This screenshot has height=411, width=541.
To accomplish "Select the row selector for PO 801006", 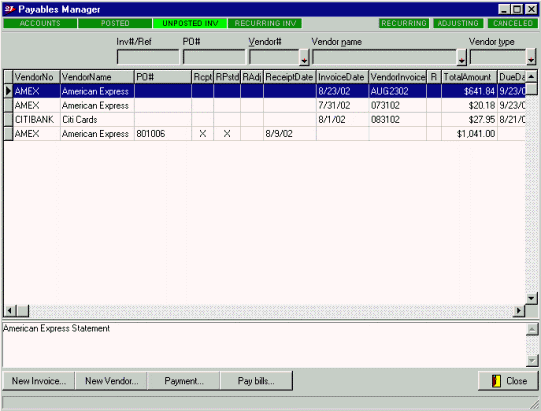I will (x=8, y=134).
